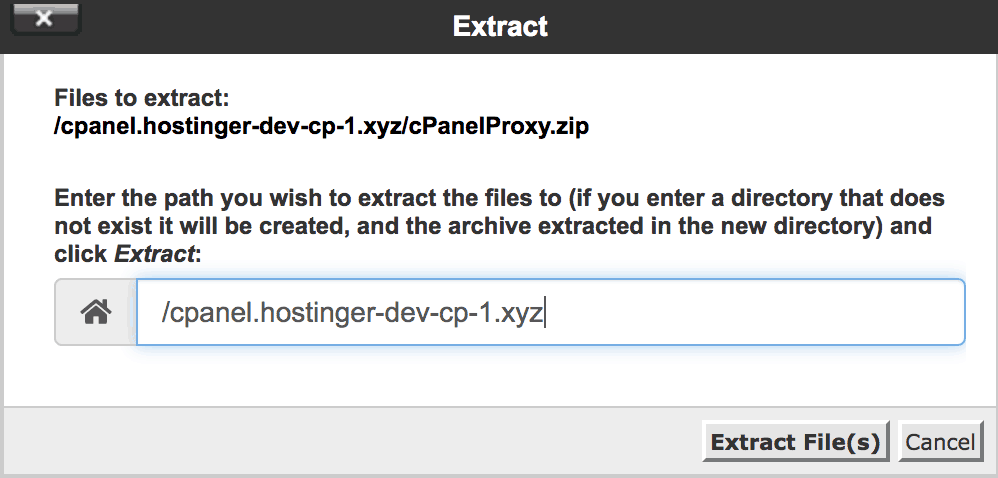This screenshot has height=478, width=998.
Task: Click the blank white area below the path field
Action: click(500, 376)
